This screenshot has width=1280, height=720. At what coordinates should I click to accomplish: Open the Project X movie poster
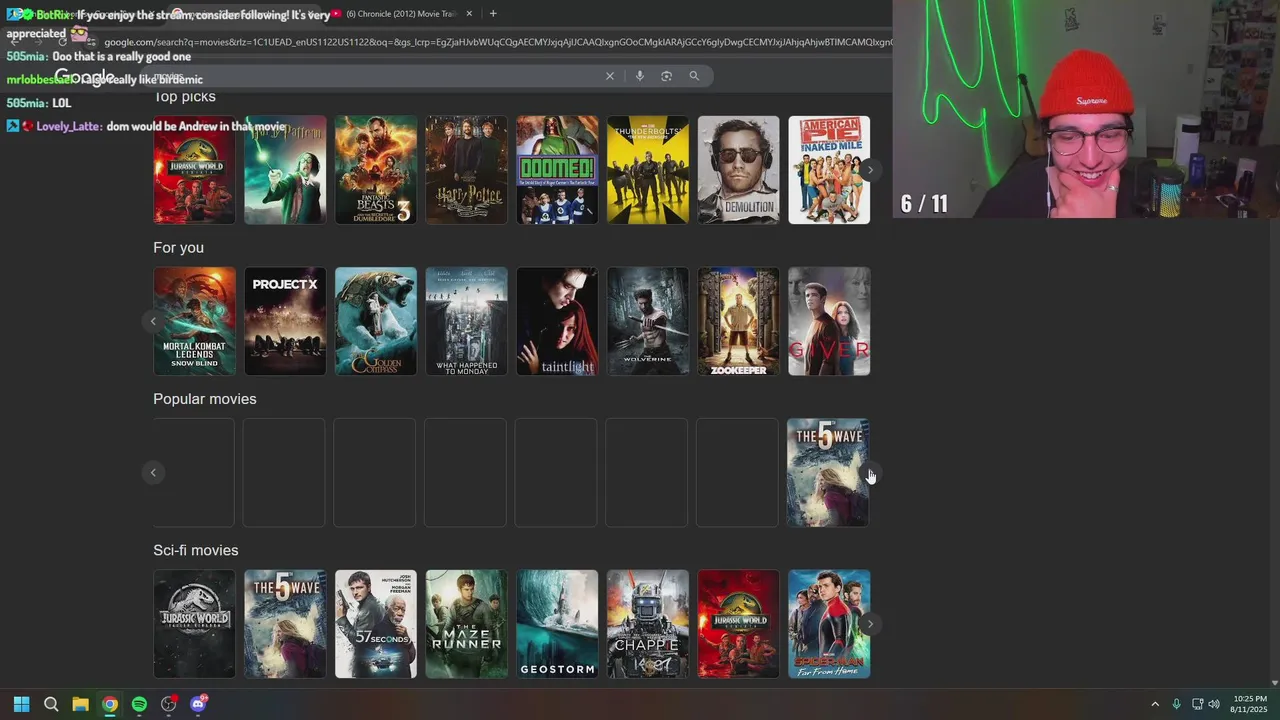coord(285,321)
